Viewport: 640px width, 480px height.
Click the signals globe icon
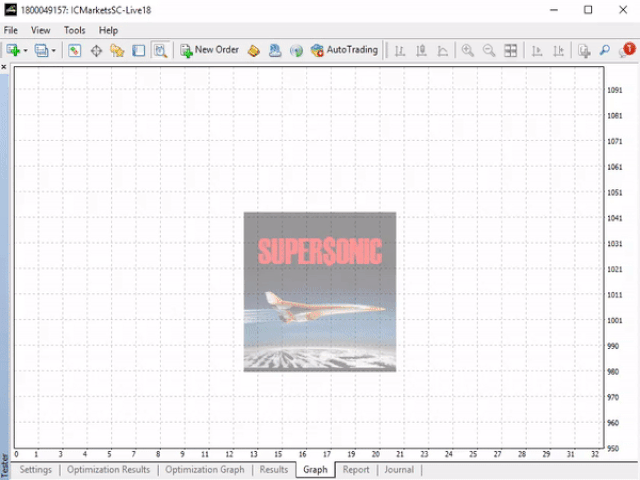296,51
